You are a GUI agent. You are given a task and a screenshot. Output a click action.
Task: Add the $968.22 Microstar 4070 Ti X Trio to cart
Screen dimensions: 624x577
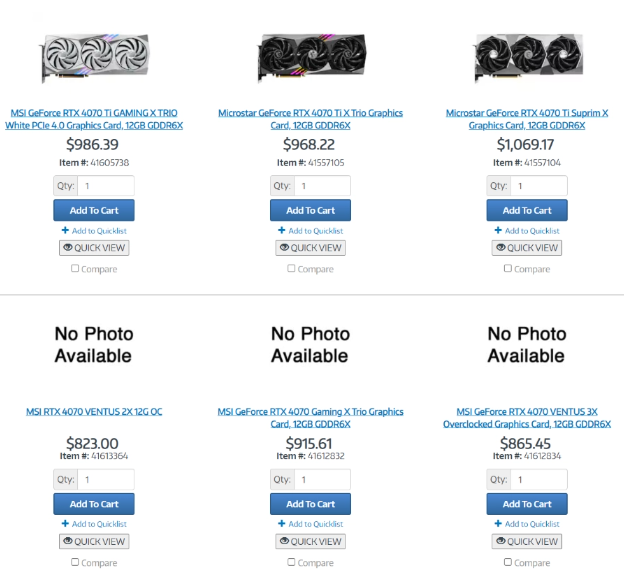pyautogui.click(x=310, y=211)
